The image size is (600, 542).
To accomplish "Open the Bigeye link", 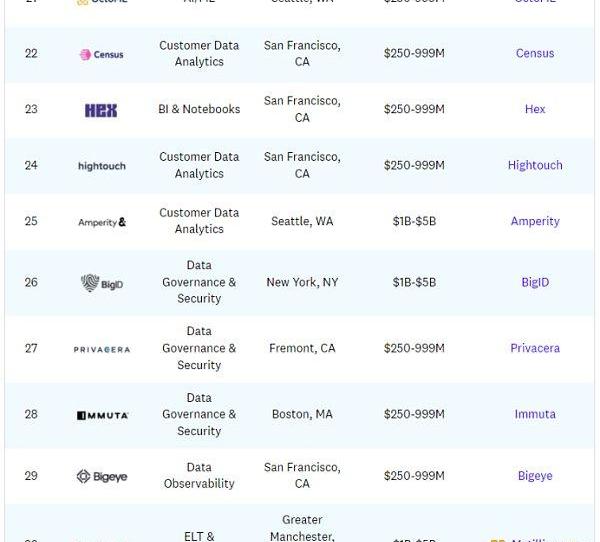I will [535, 475].
